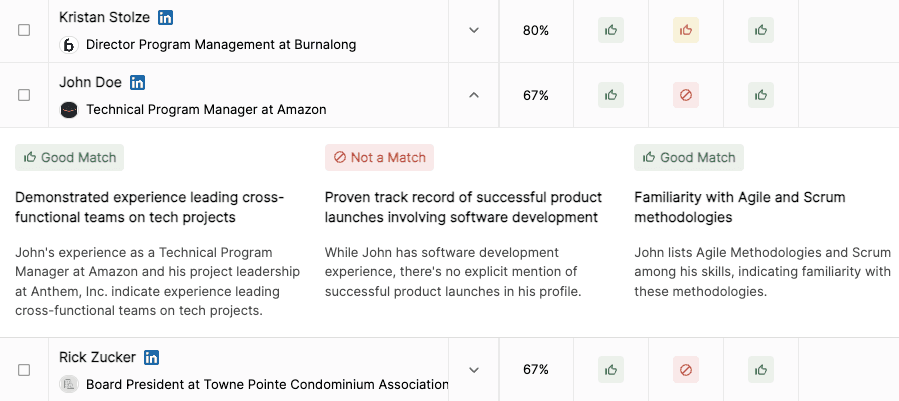Collapse John Doe's match details
Screen dimensions: 899x401
[474, 95]
